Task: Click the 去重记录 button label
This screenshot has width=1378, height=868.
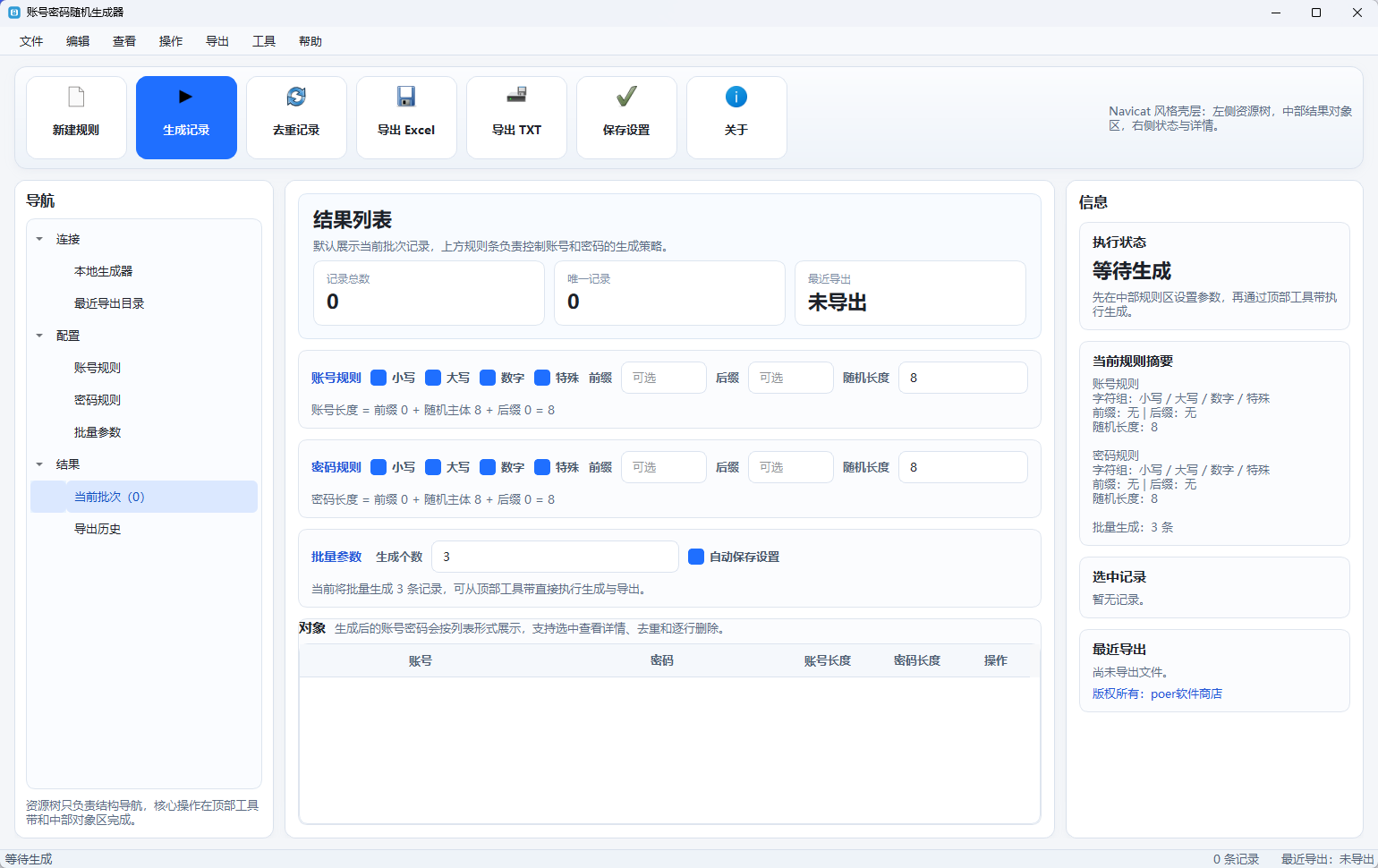Action: coord(296,130)
